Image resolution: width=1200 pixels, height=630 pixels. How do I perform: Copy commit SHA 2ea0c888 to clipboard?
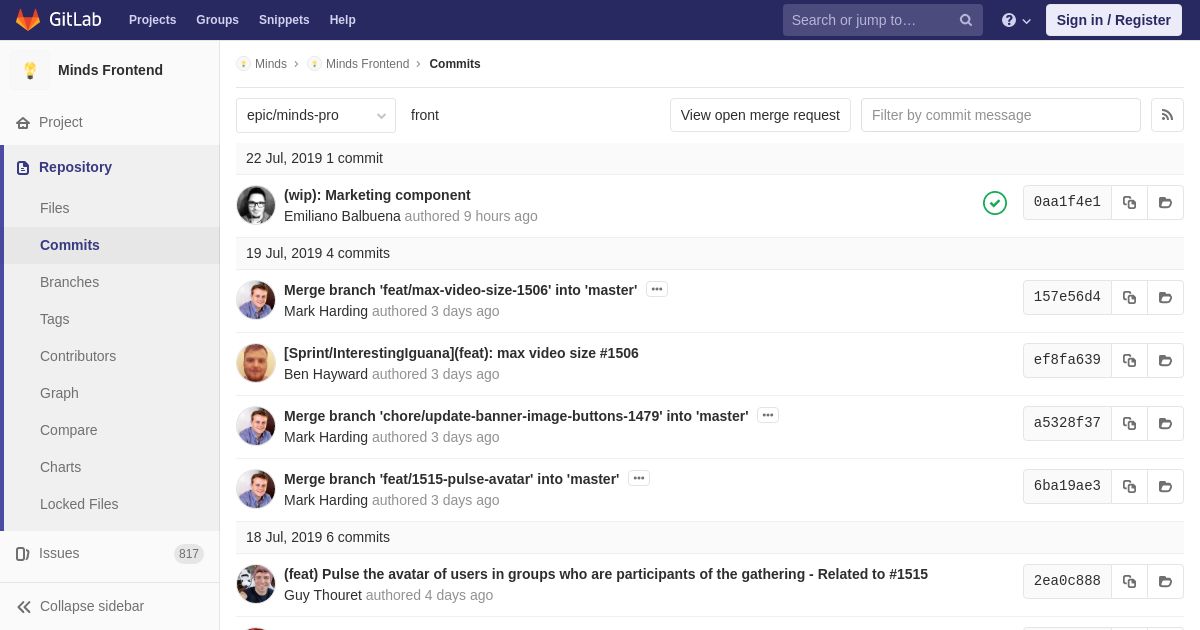(1129, 581)
